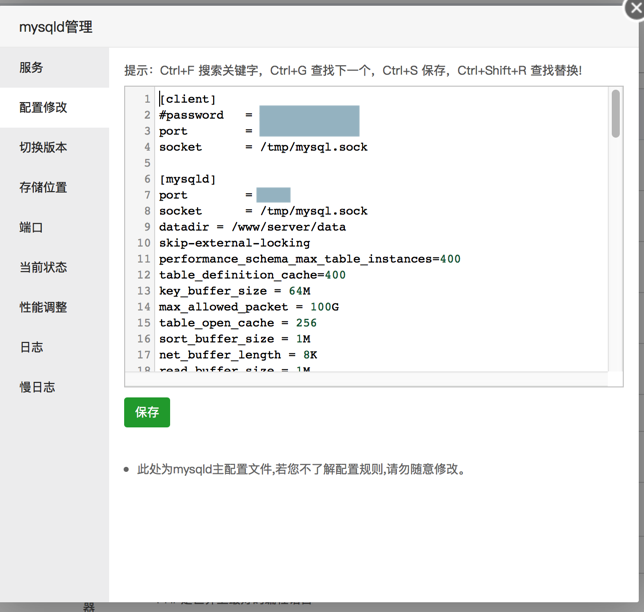Click line number 10 in gutter

144,243
